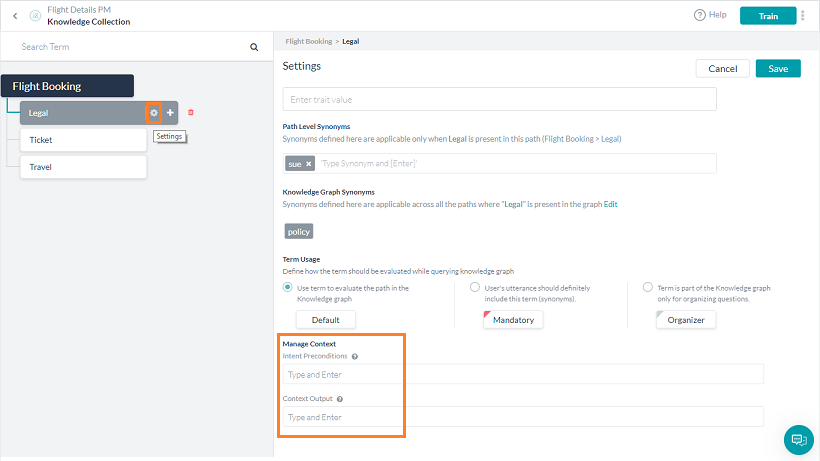Open Legal node settings gear

(x=153, y=113)
